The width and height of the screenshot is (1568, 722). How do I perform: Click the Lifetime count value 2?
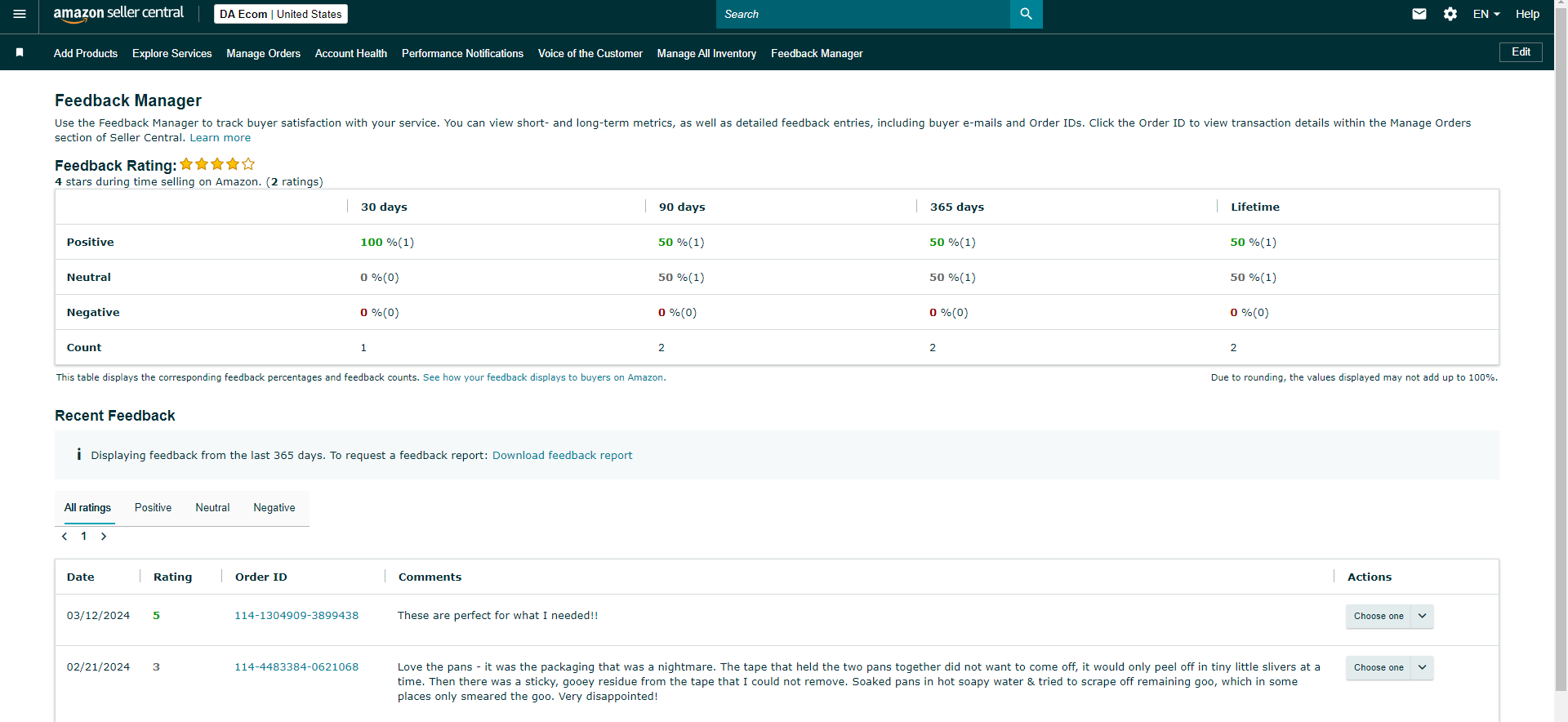click(x=1233, y=347)
